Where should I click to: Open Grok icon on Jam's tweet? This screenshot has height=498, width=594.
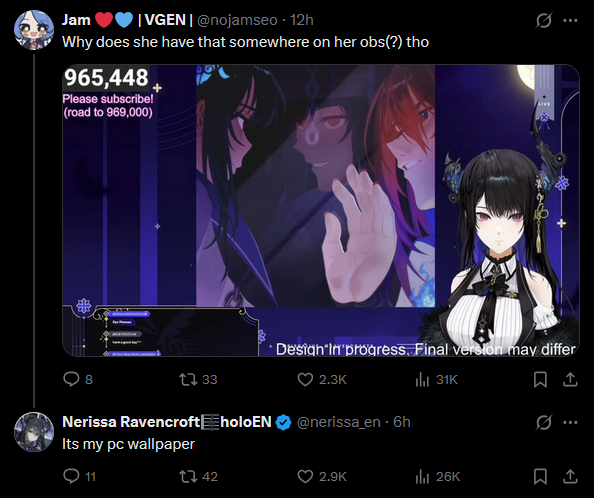[x=544, y=20]
